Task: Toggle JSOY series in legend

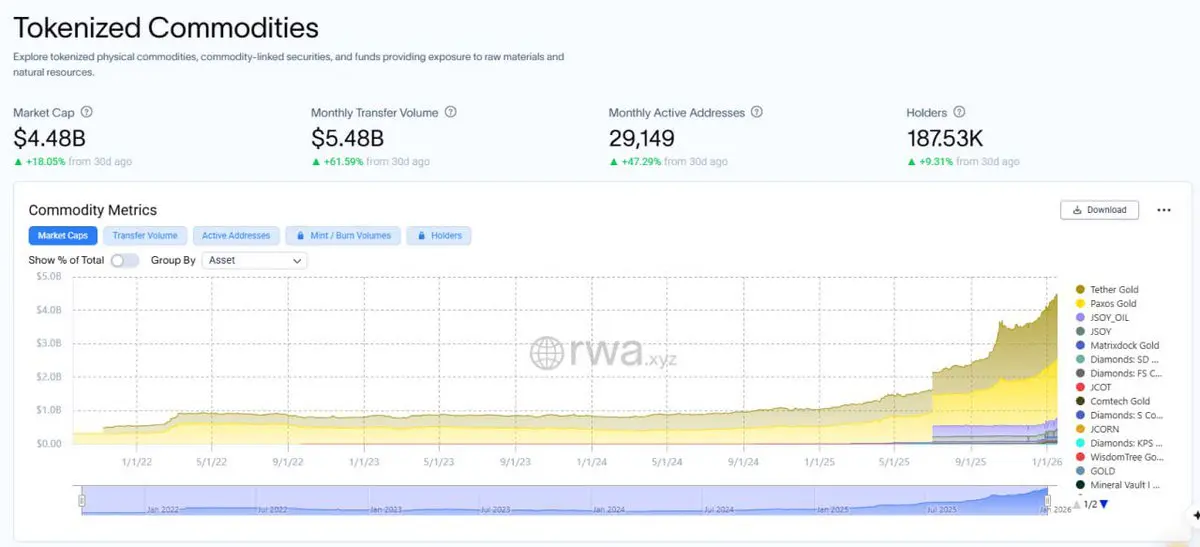Action: coord(1093,332)
